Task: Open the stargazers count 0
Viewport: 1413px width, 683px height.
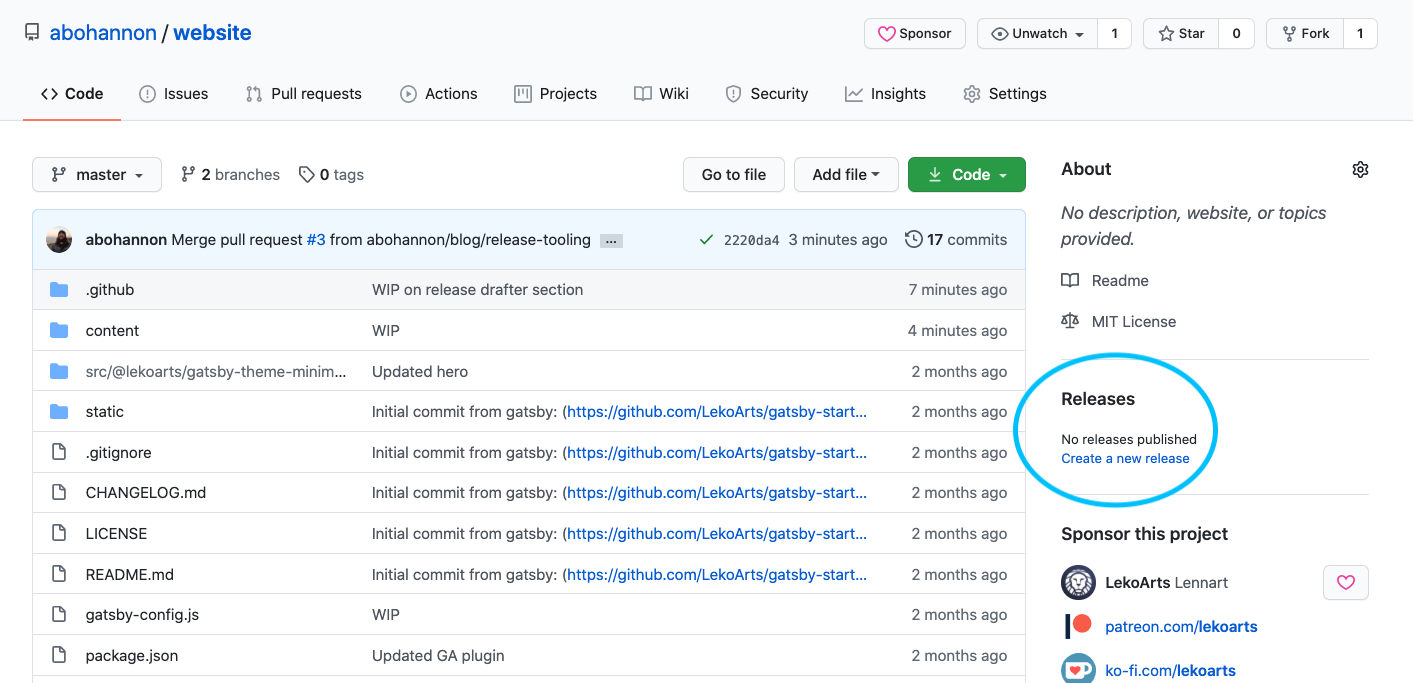Action: [1236, 33]
